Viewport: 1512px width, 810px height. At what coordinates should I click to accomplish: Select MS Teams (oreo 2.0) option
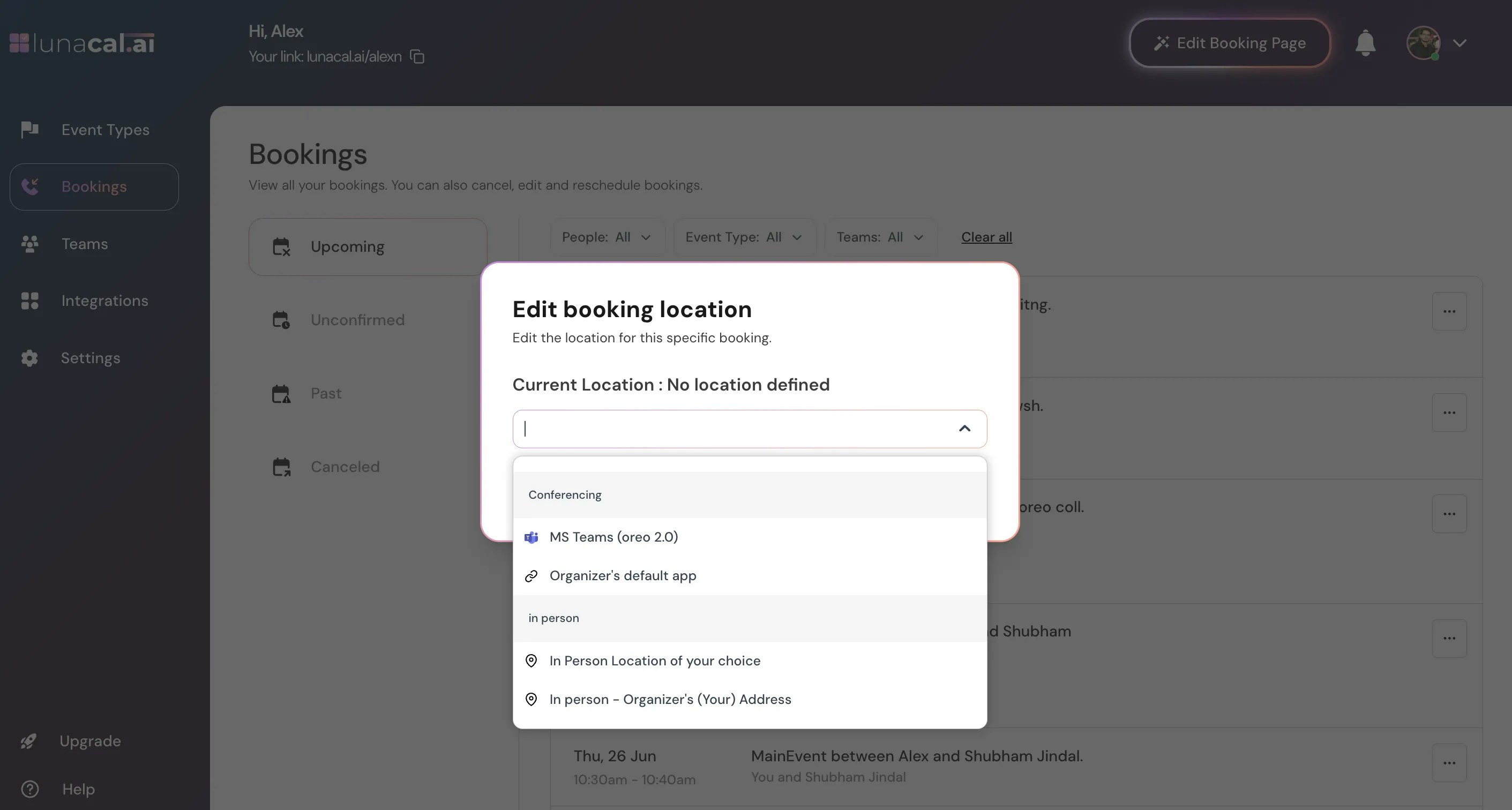coord(613,537)
